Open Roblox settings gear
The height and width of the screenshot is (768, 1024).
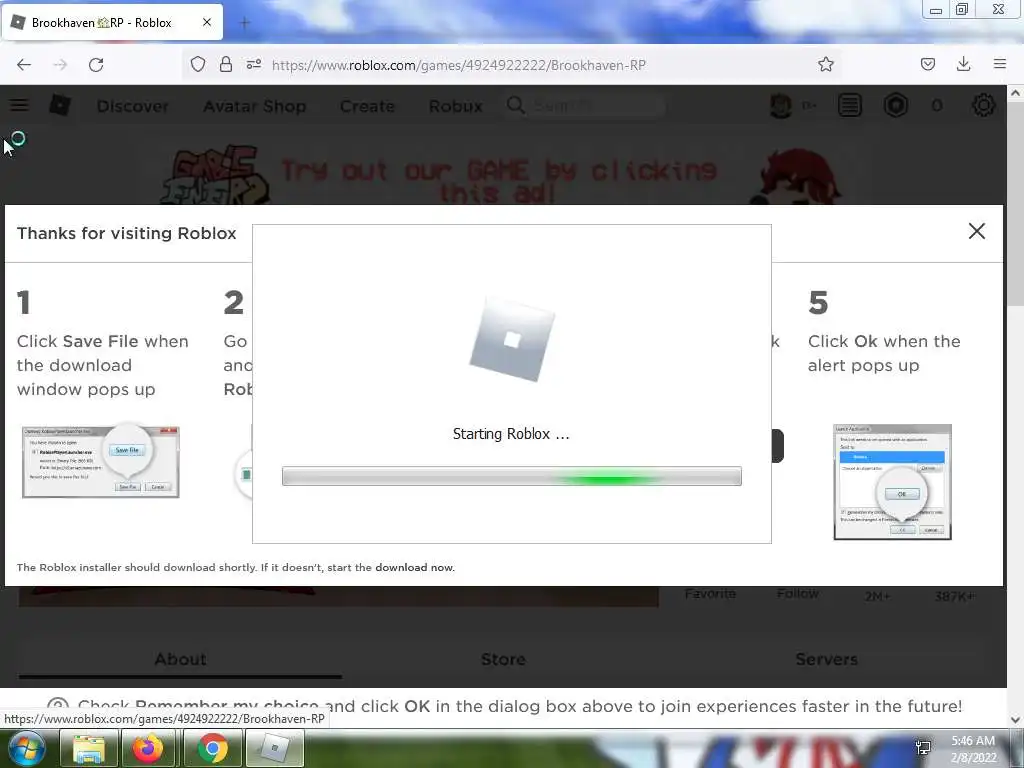tap(984, 105)
